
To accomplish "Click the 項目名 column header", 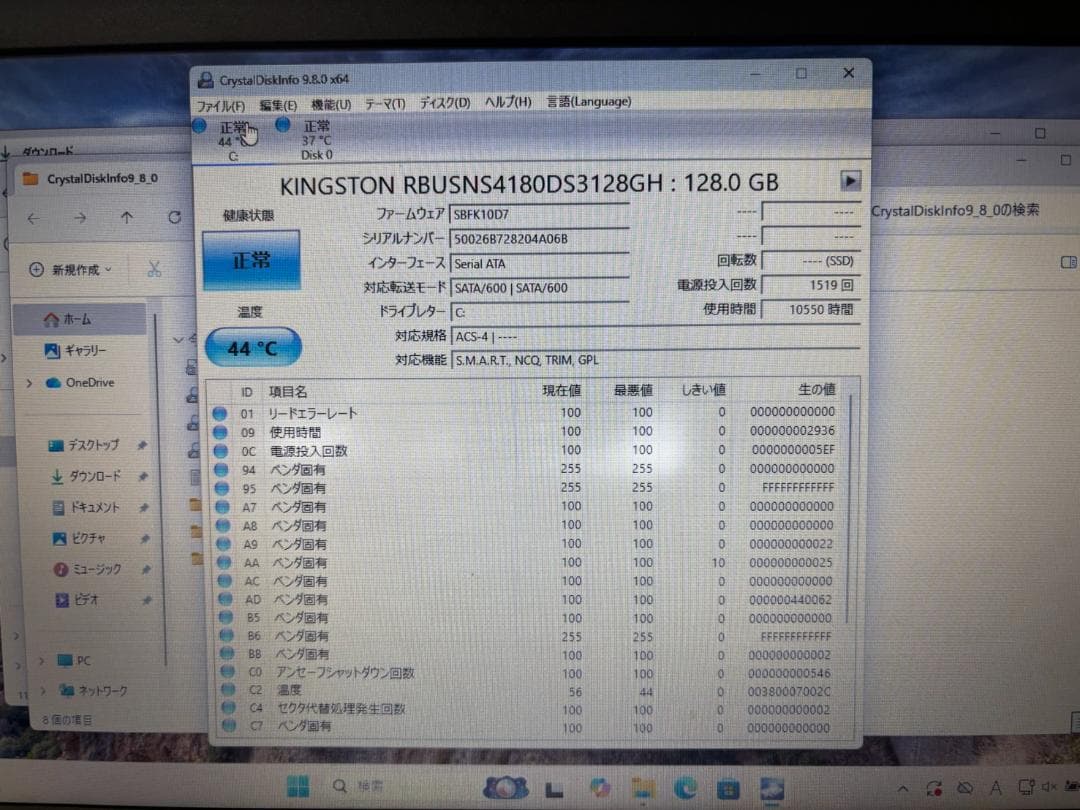I will (288, 392).
